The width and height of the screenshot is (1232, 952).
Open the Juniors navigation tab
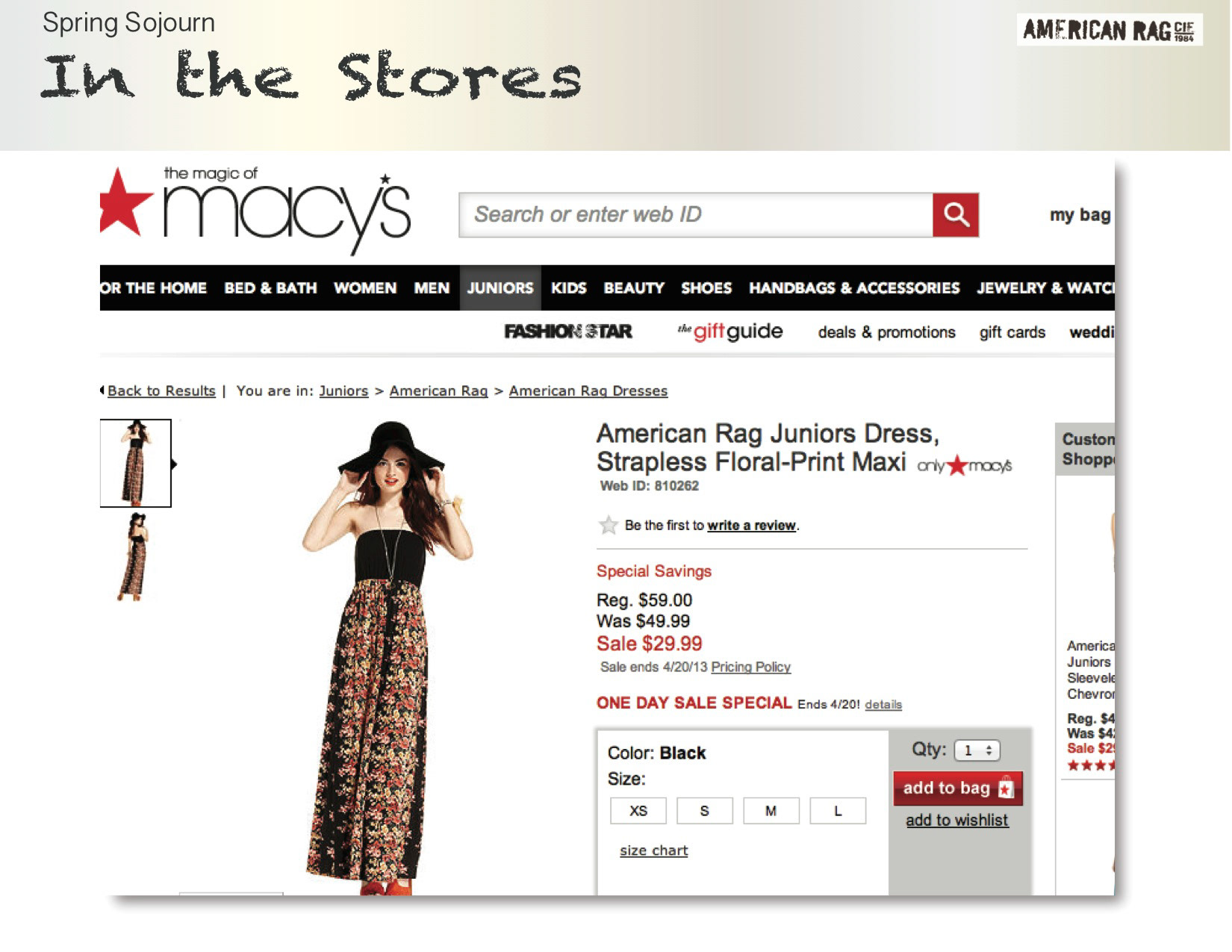pos(500,288)
